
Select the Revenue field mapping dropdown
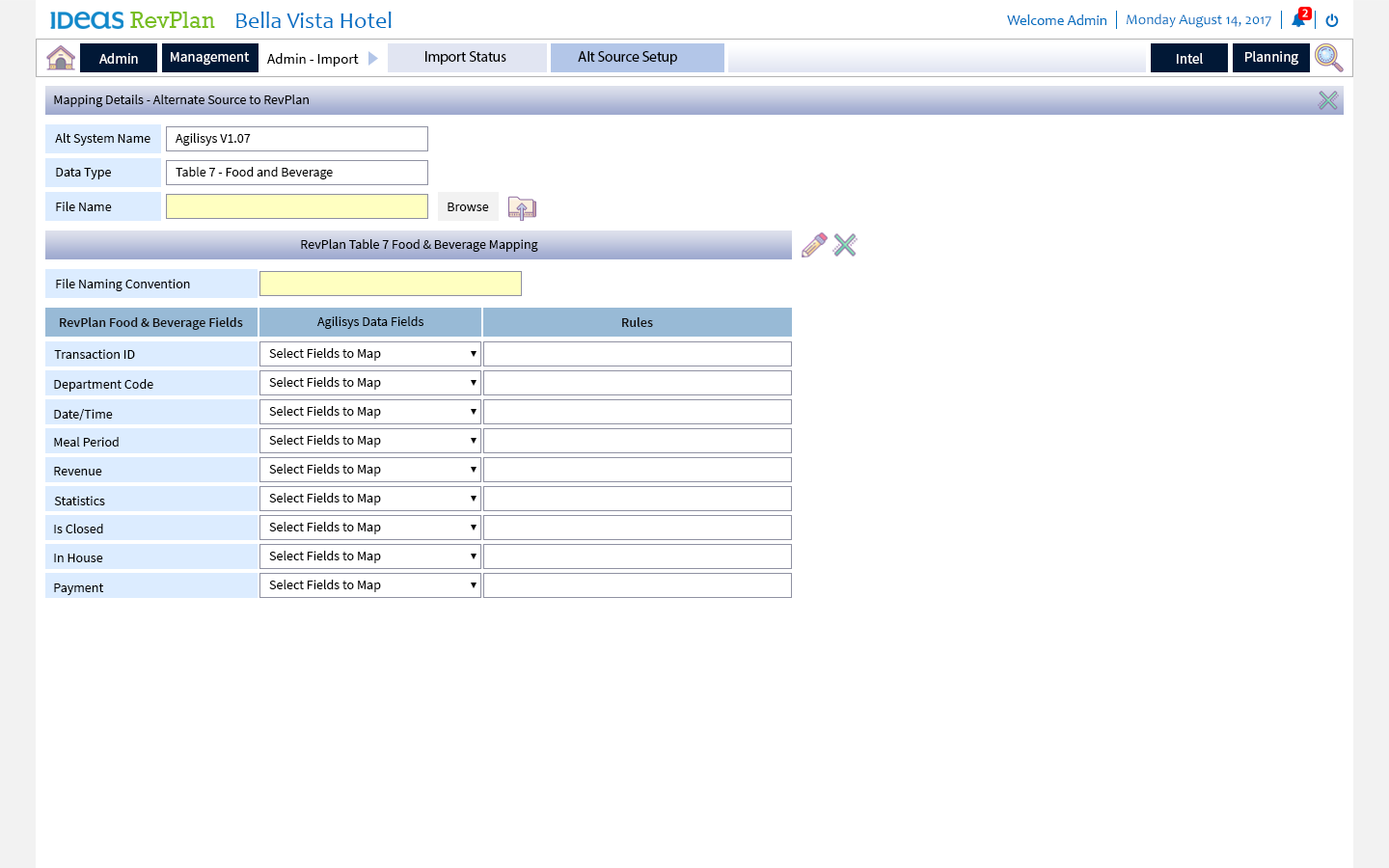[x=370, y=470]
